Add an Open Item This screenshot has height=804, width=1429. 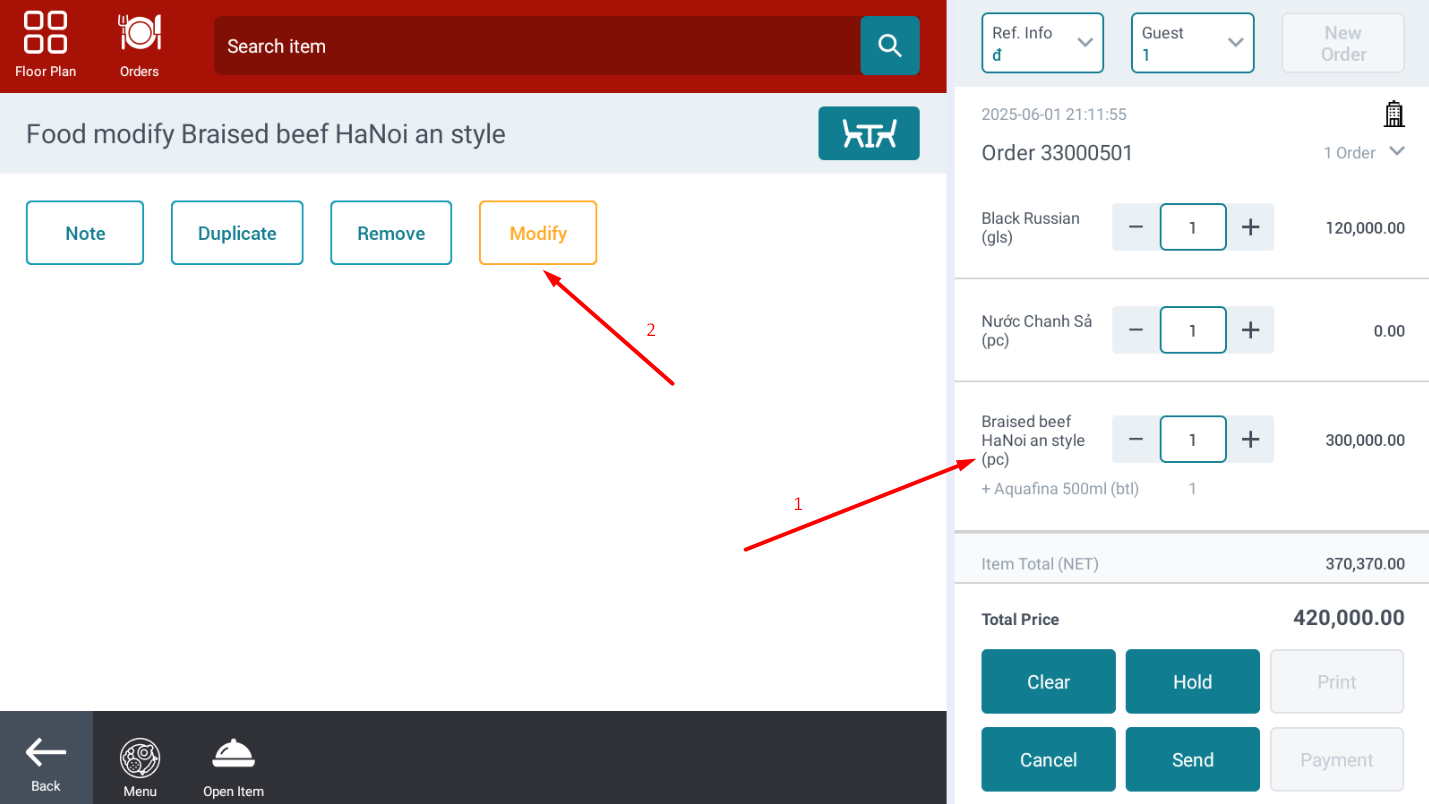(x=233, y=767)
